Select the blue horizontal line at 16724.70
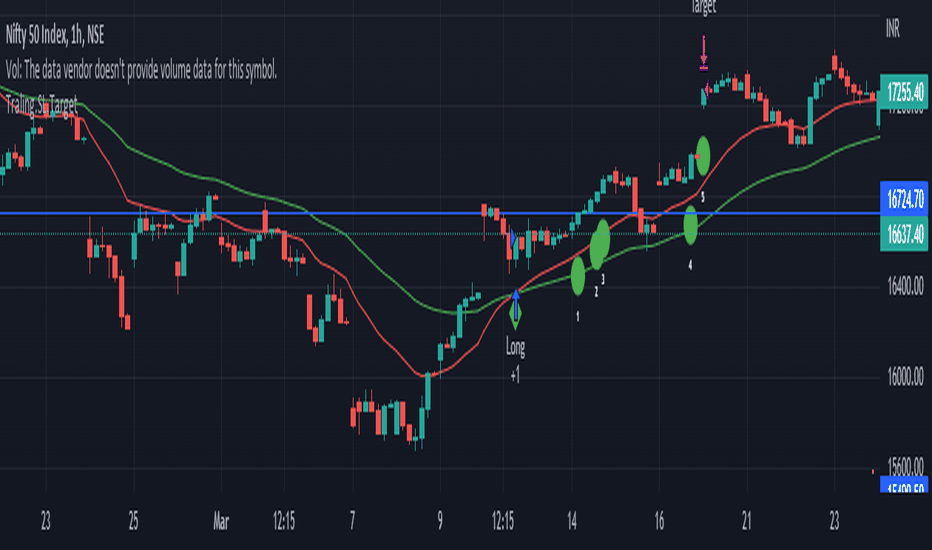932x550 pixels. (440, 213)
